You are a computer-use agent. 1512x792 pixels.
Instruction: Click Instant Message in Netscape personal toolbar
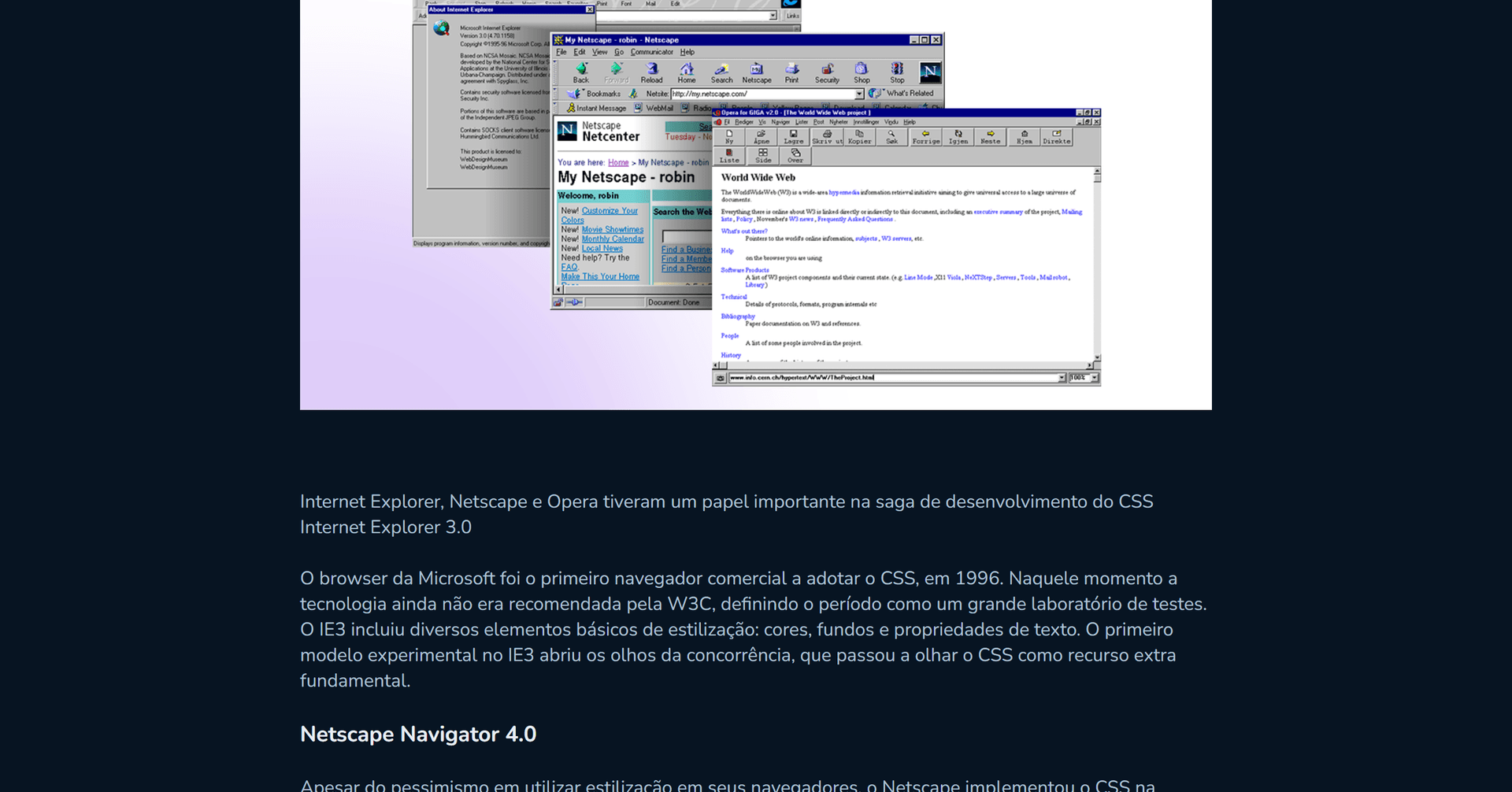tap(596, 108)
